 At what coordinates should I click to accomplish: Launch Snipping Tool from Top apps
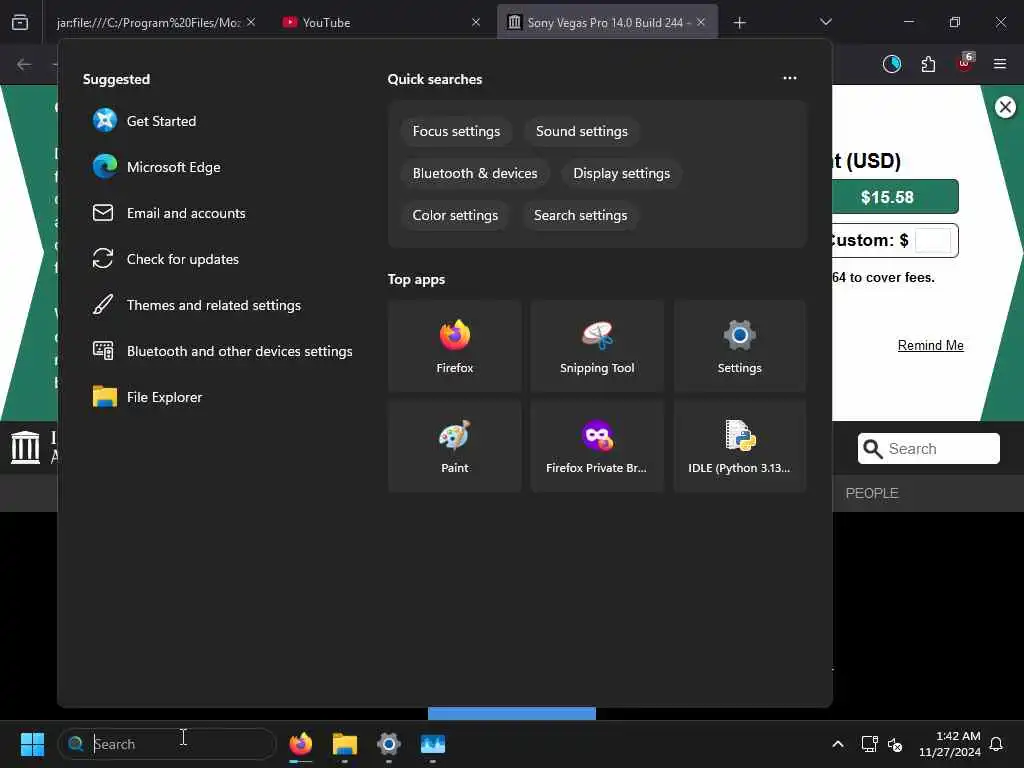(x=597, y=346)
